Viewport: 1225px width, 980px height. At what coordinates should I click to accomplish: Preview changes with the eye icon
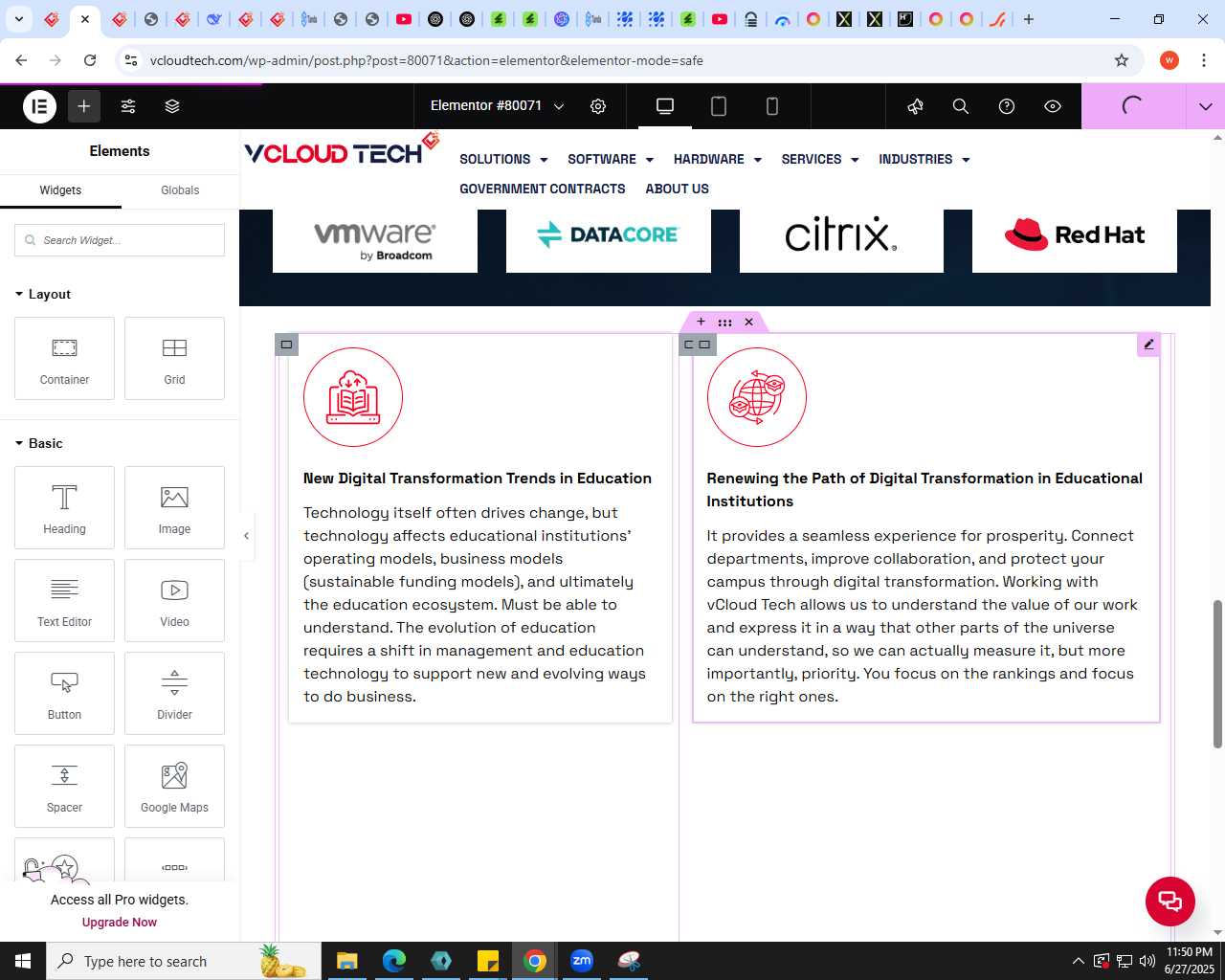[1053, 106]
